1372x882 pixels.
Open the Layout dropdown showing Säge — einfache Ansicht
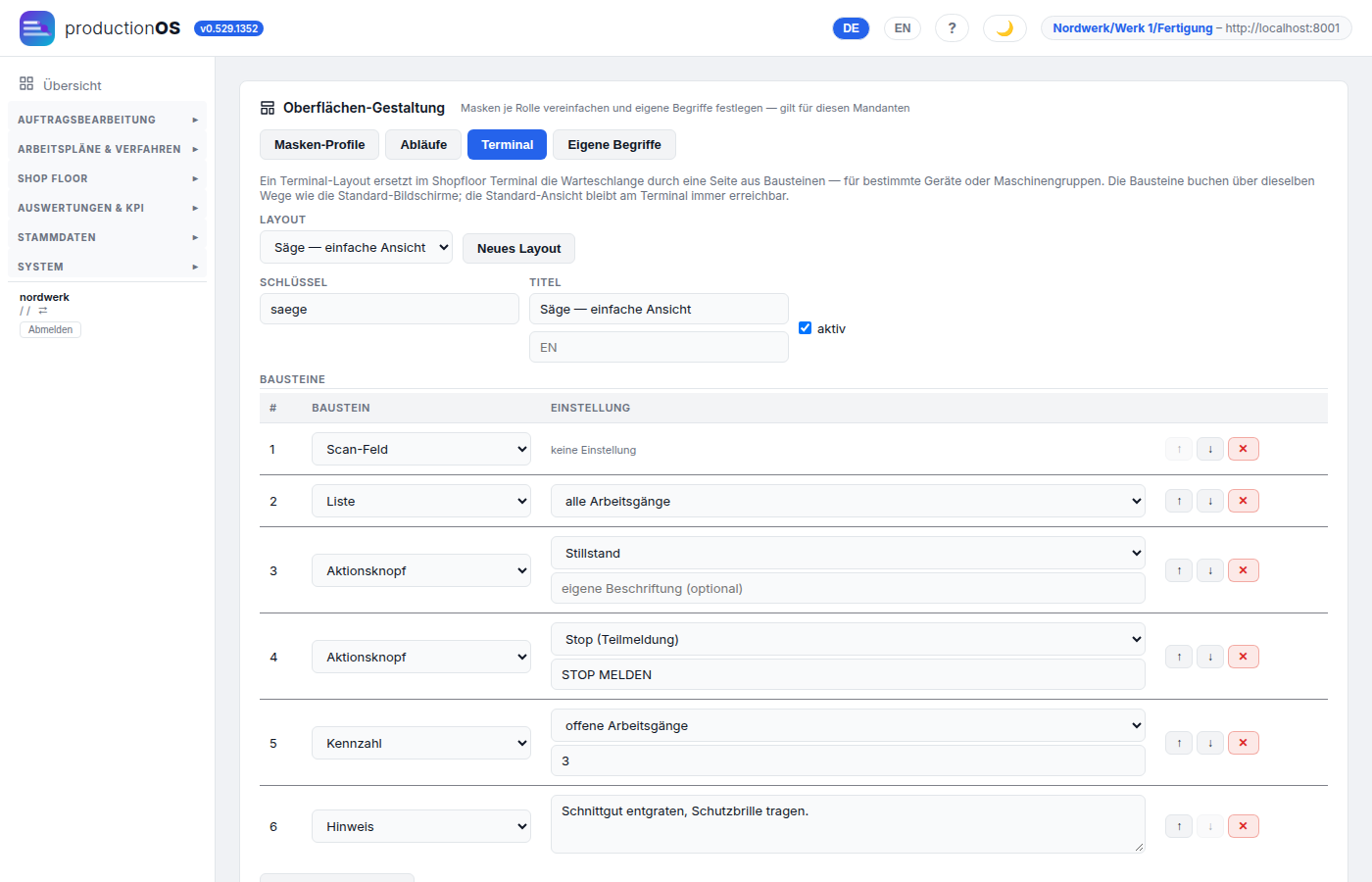[x=356, y=247]
